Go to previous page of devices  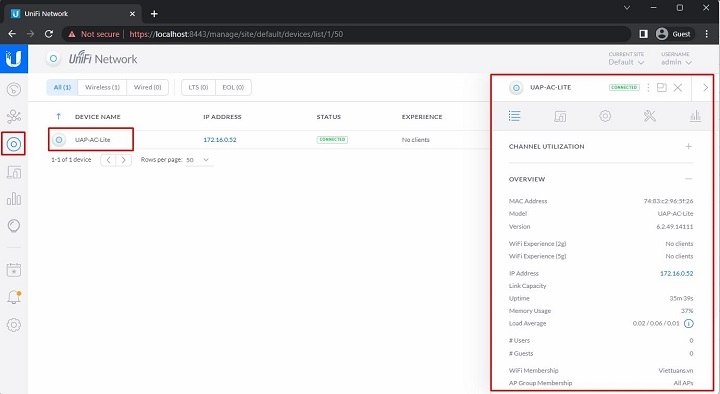point(108,160)
